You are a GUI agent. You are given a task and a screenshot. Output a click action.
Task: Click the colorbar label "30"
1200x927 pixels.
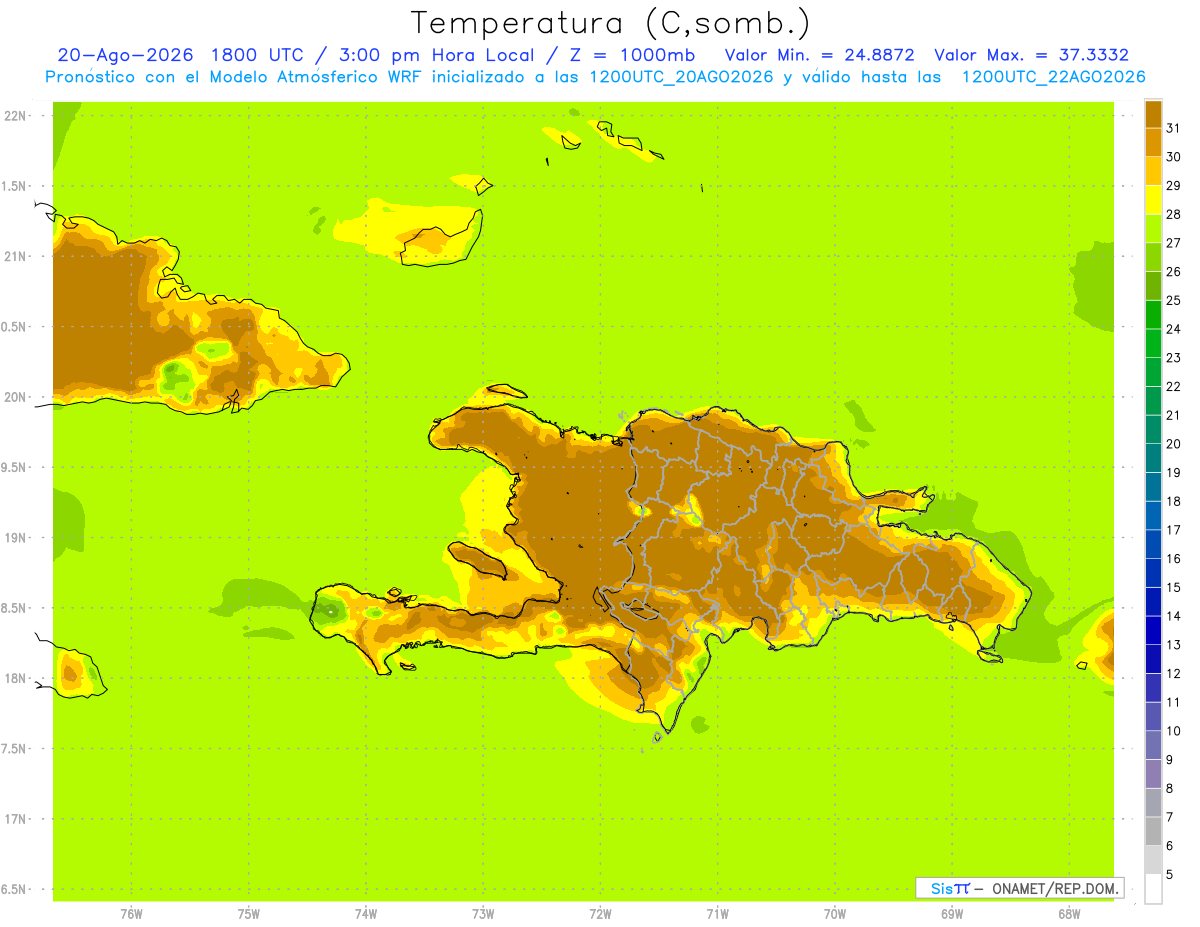1174,157
